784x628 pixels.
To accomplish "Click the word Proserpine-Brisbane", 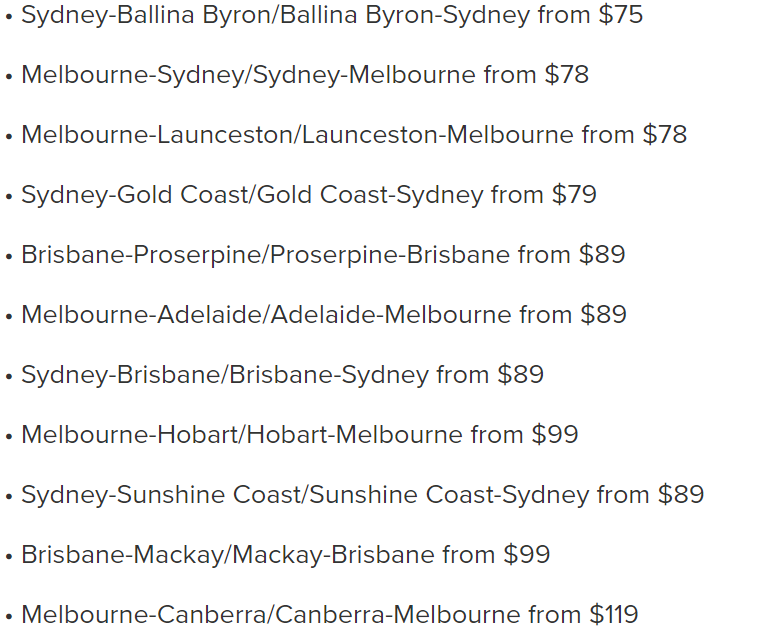I will (x=390, y=255).
